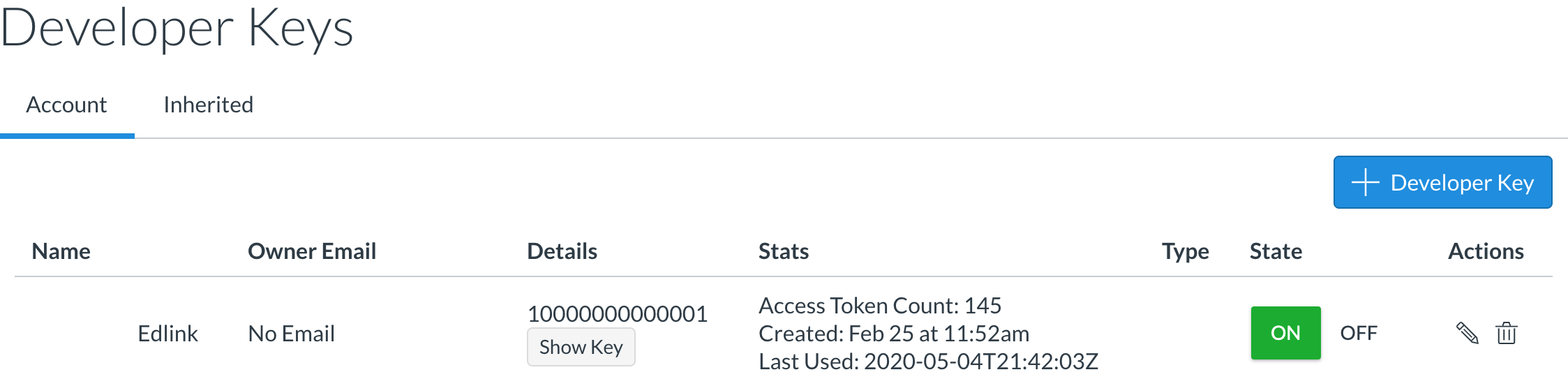Click the Details column header
Viewport: 1568px width, 386px height.
(x=562, y=251)
